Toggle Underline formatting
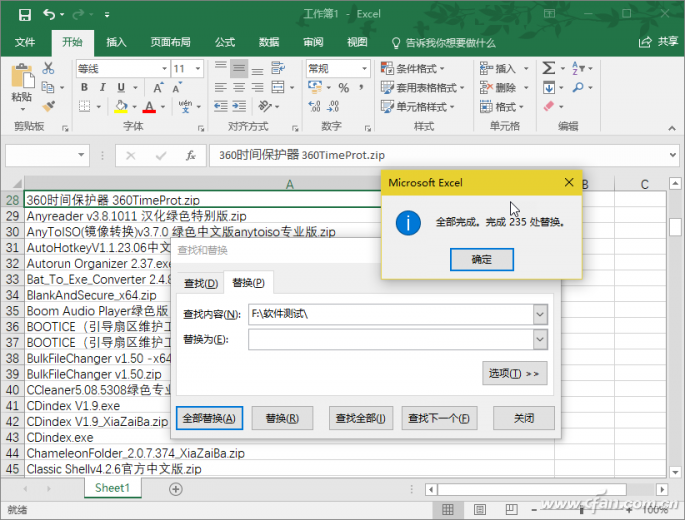The height and width of the screenshot is (520, 685). point(121,87)
